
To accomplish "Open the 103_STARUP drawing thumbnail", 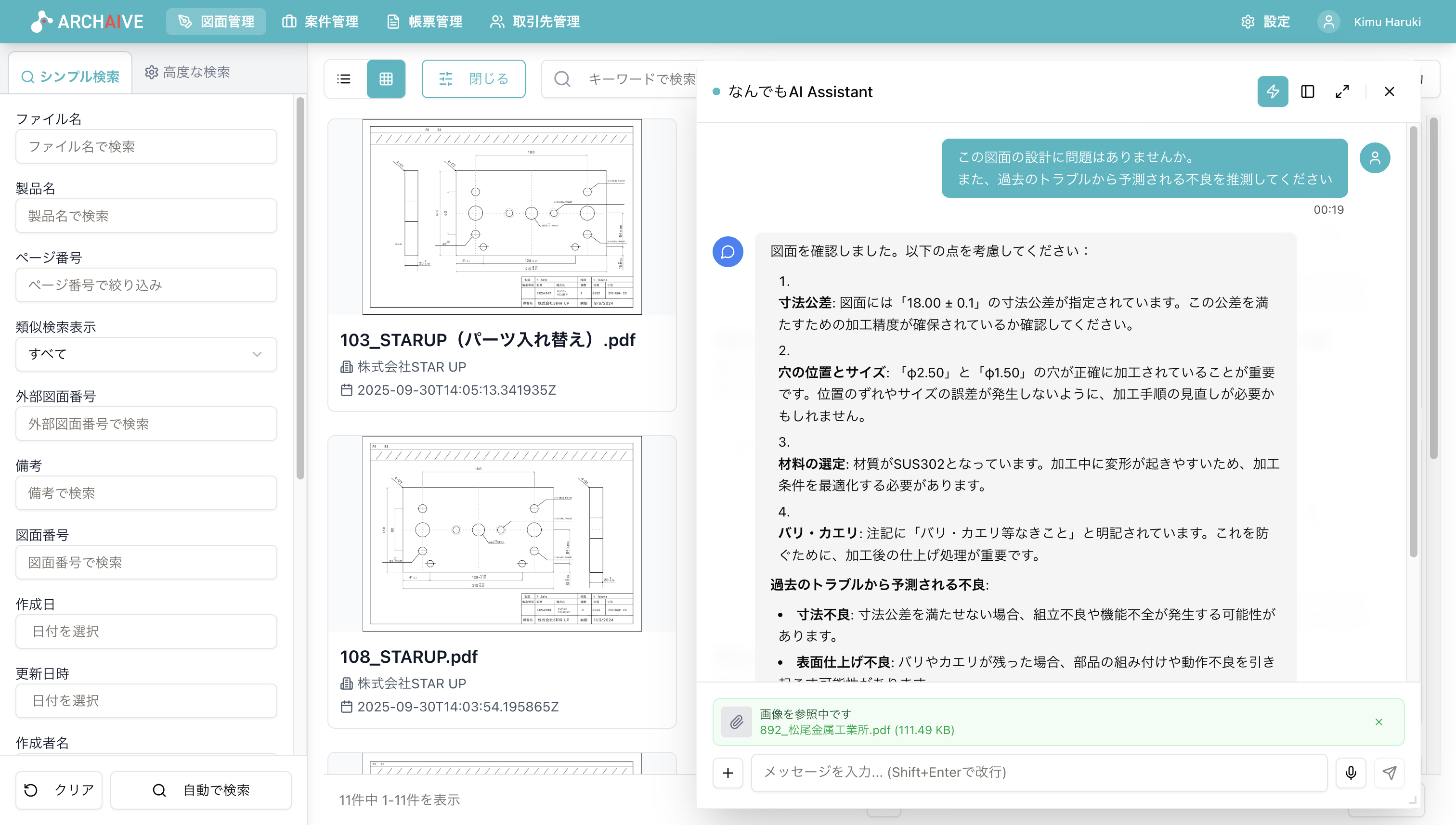I will pos(502,217).
